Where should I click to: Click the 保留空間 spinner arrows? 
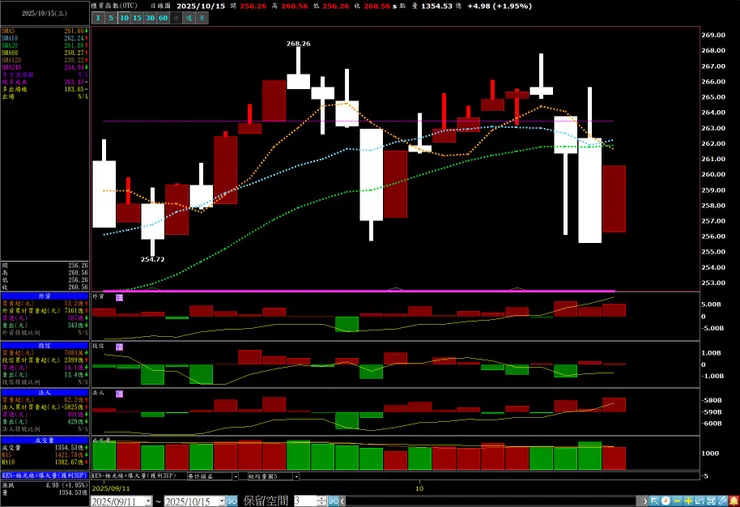(x=322, y=501)
